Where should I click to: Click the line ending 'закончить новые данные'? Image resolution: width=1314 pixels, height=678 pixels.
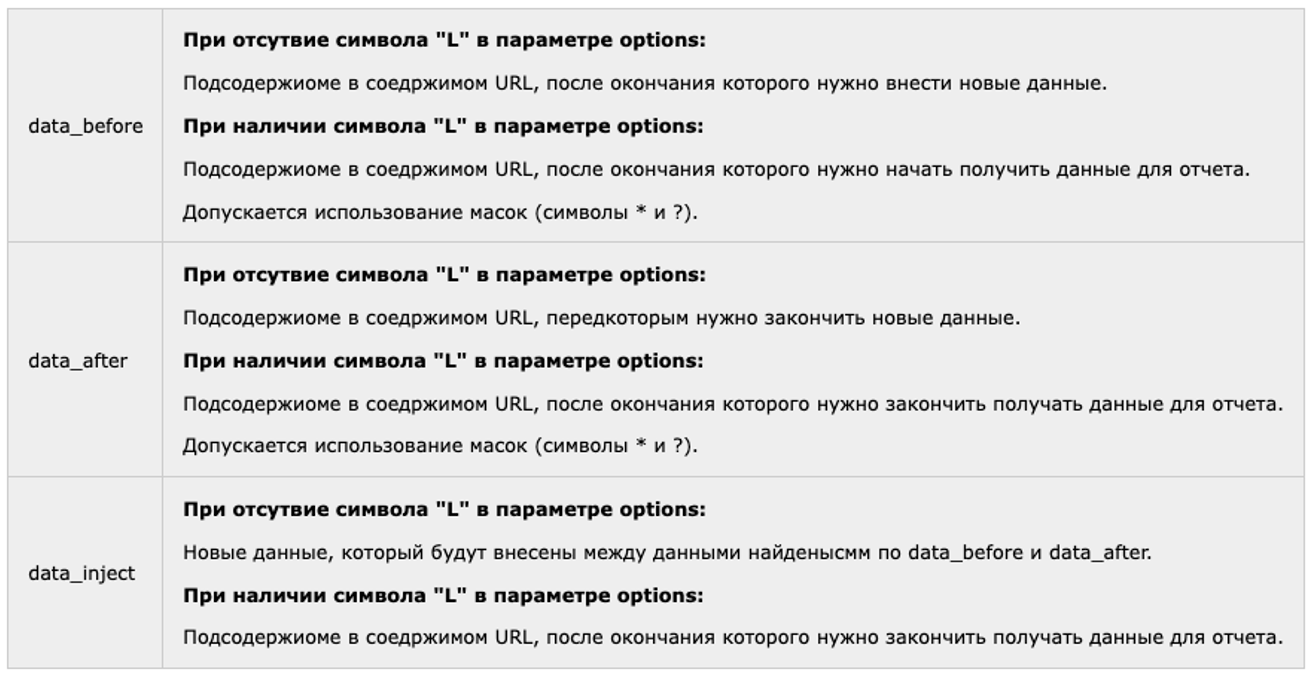pyautogui.click(x=600, y=318)
